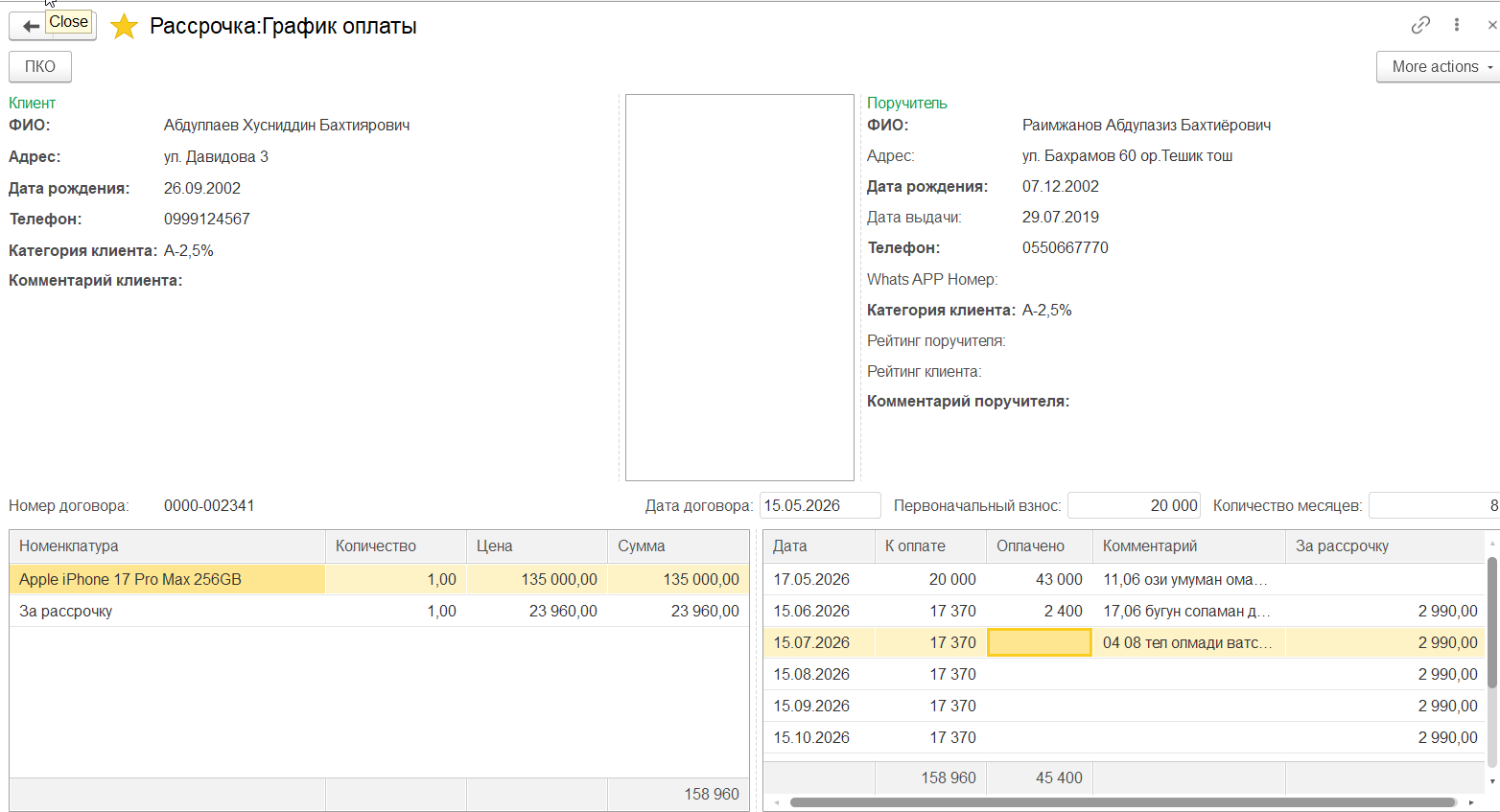Click the 20 000 К оплате cell
Viewport: 1500px width, 812px height.
tap(930, 579)
